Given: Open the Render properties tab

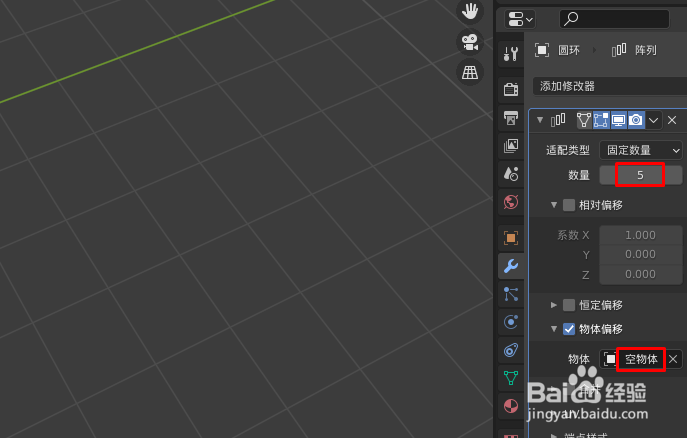Looking at the screenshot, I should (x=511, y=89).
